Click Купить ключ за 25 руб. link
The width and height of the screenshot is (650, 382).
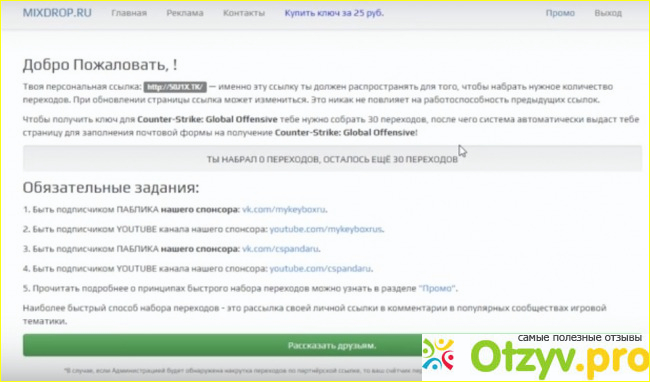point(334,13)
